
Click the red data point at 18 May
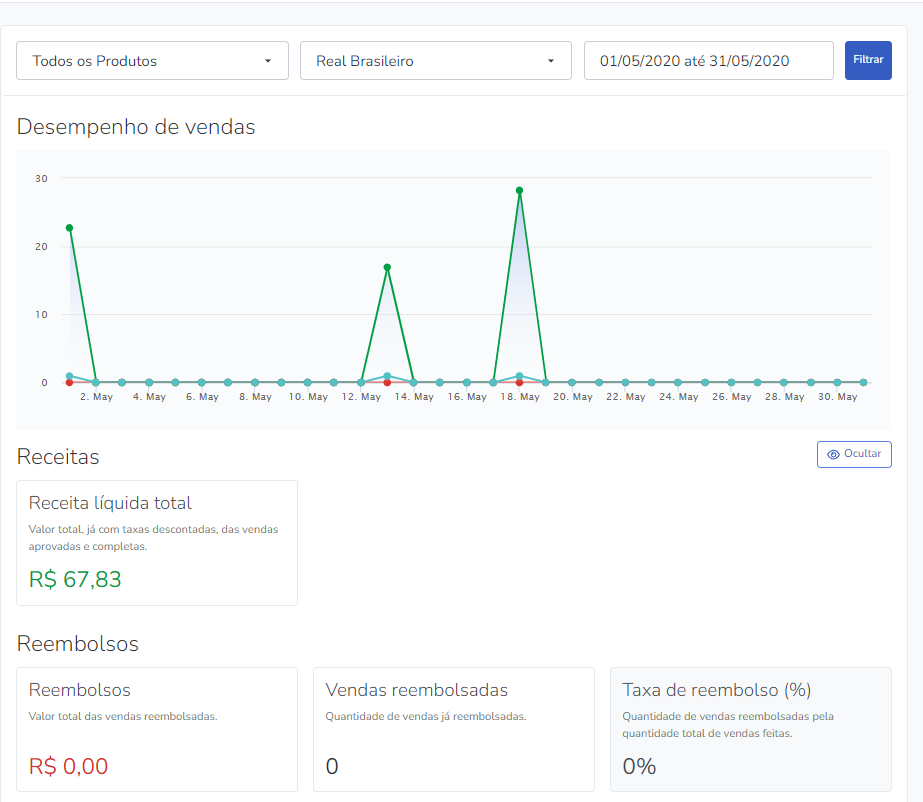click(519, 383)
